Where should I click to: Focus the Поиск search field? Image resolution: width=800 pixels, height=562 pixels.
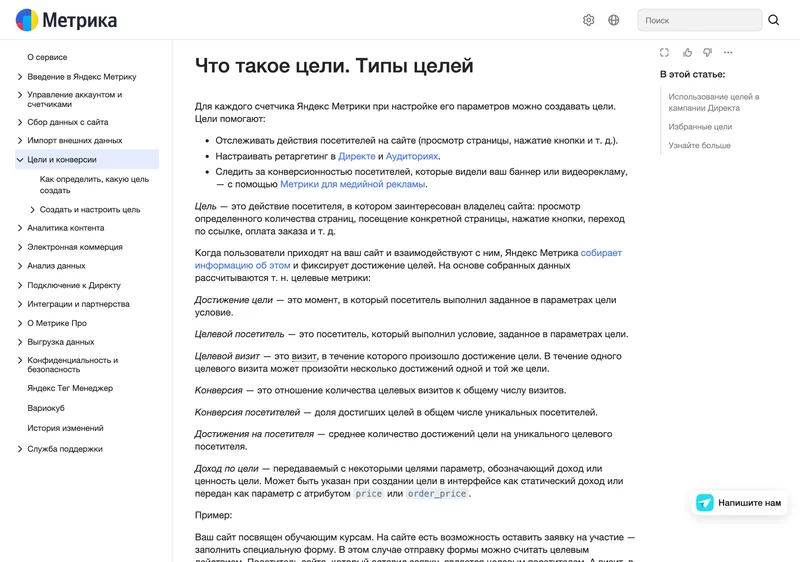(699, 20)
